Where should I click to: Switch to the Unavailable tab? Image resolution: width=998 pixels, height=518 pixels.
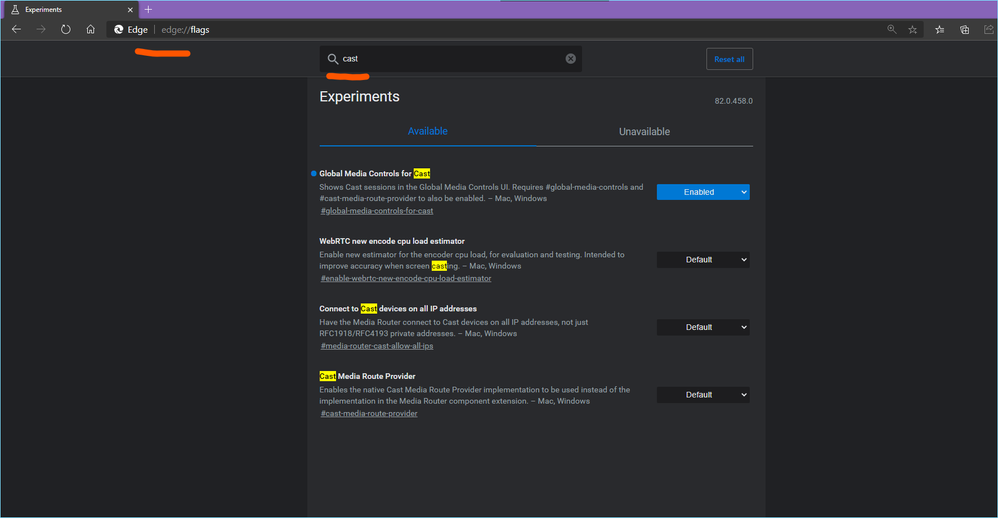pos(644,132)
